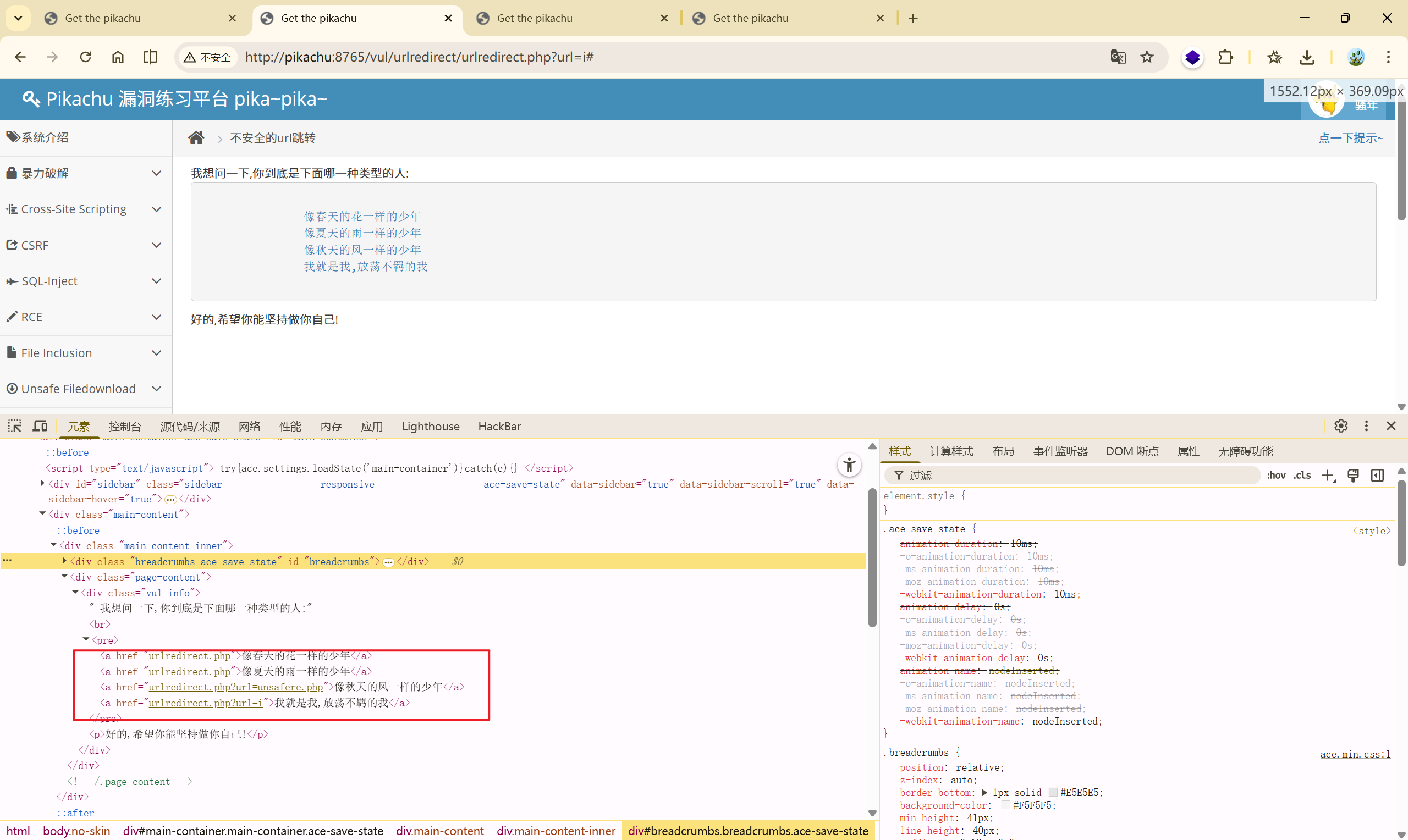Click the home breadcrumb icon

point(196,137)
